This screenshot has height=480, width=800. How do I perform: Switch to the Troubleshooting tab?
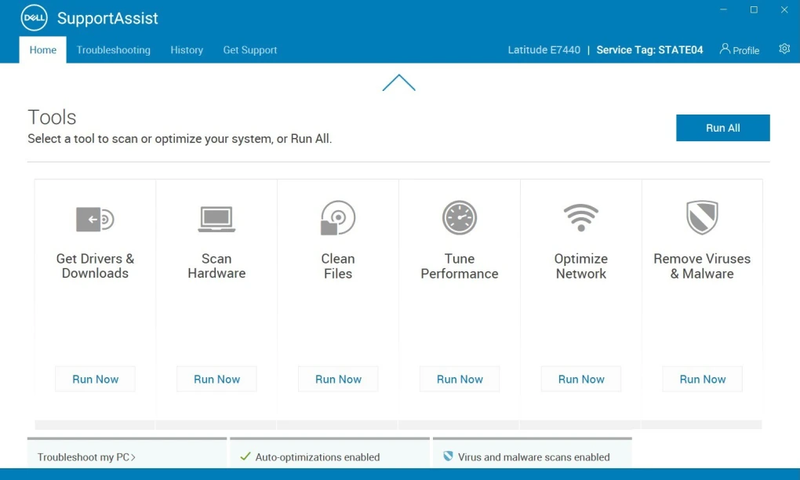click(x=113, y=50)
